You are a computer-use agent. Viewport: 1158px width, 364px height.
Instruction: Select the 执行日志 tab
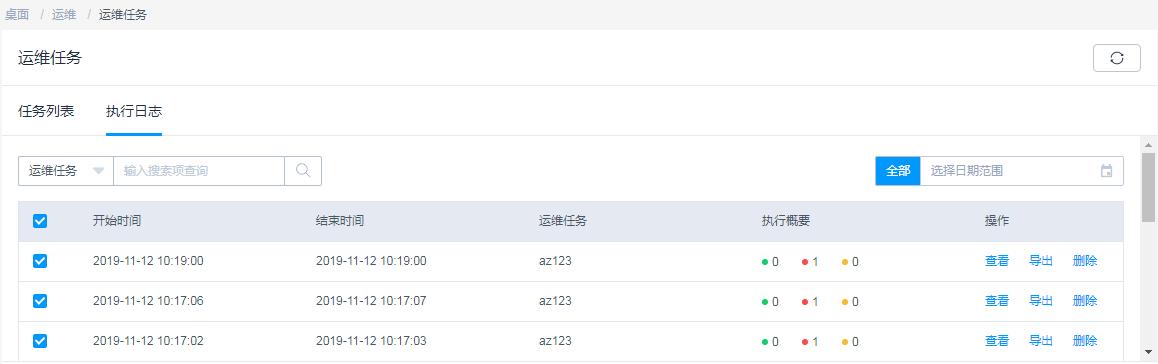pos(134,111)
